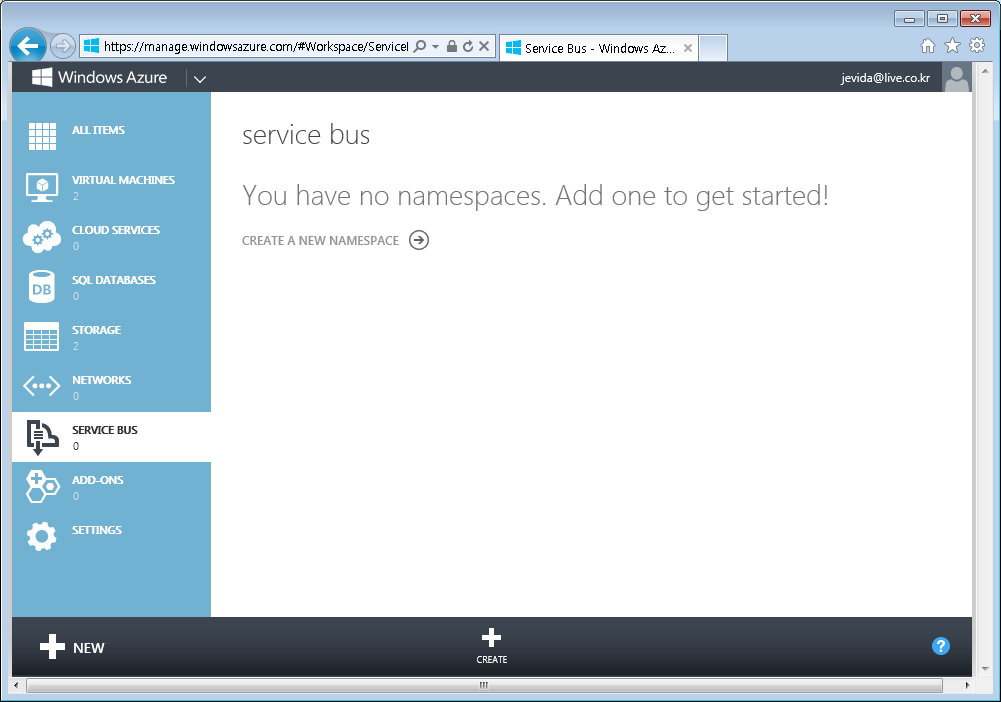
Task: View the security lock icon
Action: tap(451, 46)
